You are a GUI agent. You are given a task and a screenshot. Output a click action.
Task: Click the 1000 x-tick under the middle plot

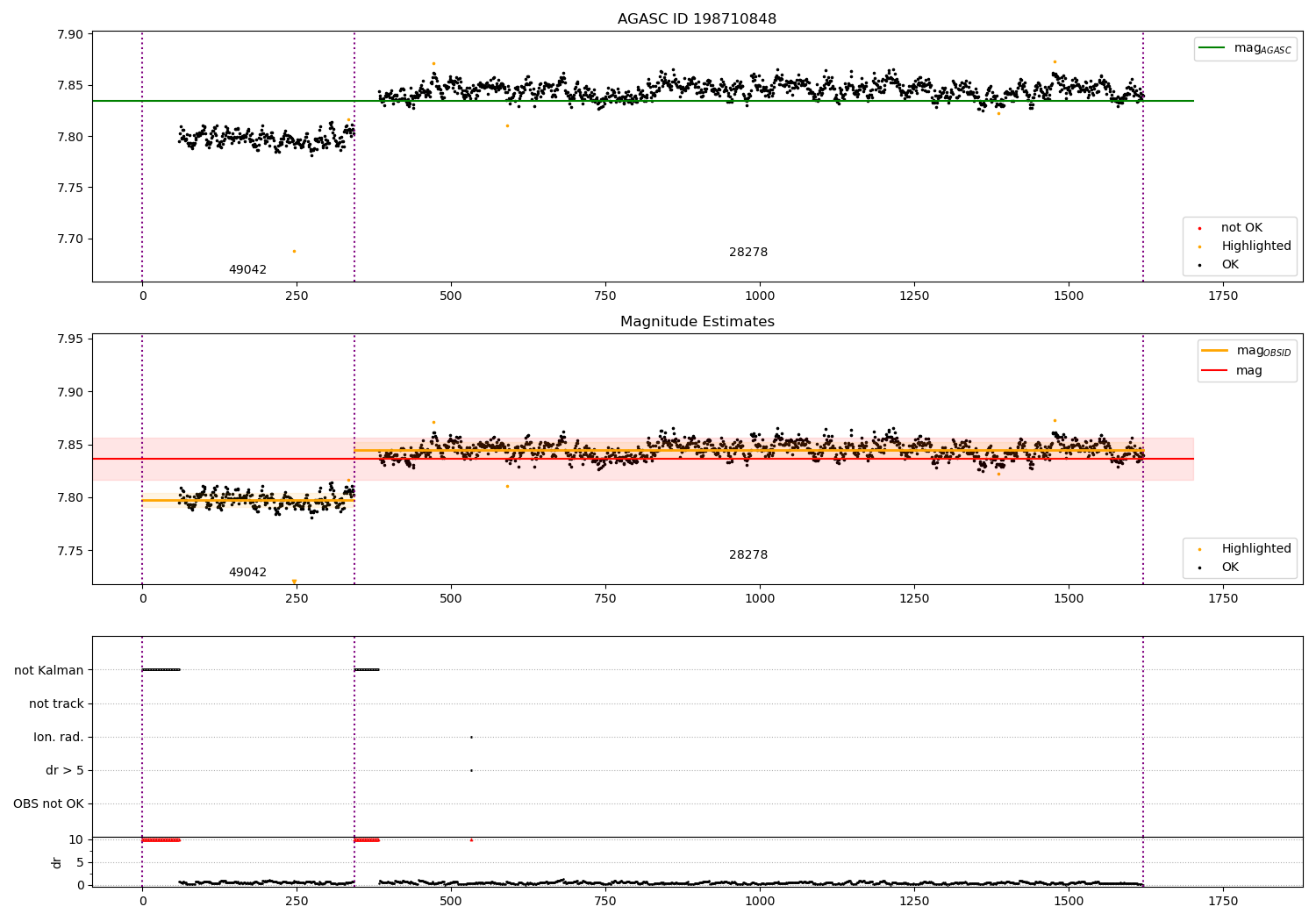(760, 599)
